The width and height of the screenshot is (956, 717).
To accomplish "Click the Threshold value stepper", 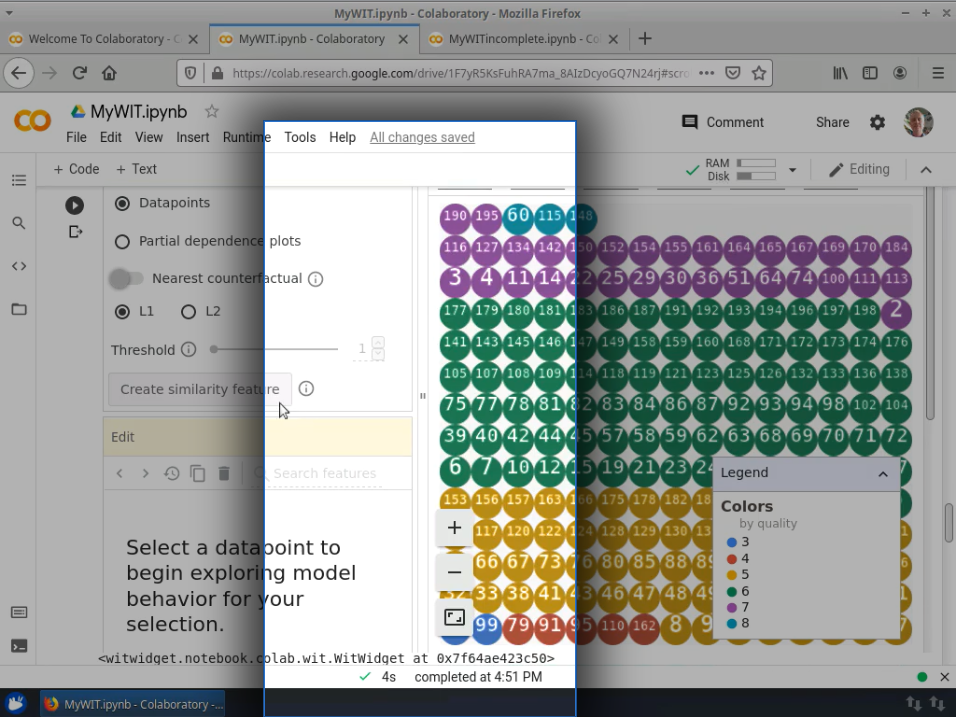I will click(x=378, y=349).
